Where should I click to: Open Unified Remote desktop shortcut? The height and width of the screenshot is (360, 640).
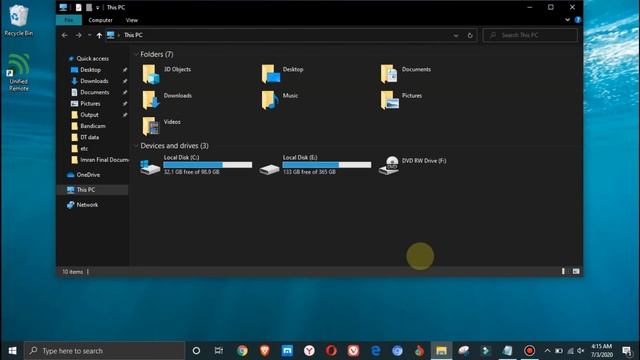[x=18, y=72]
